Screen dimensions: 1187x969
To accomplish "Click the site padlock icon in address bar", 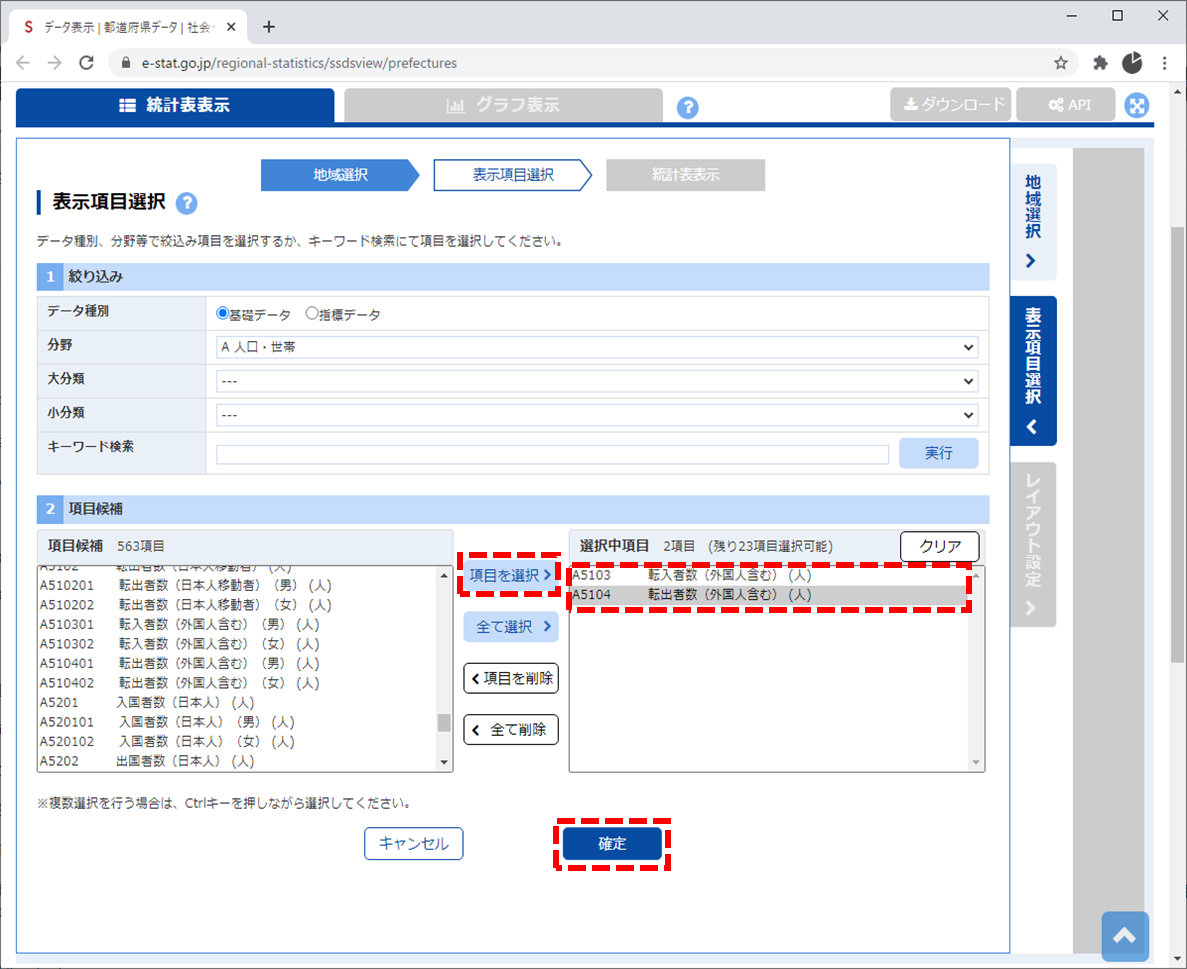I will tap(126, 63).
